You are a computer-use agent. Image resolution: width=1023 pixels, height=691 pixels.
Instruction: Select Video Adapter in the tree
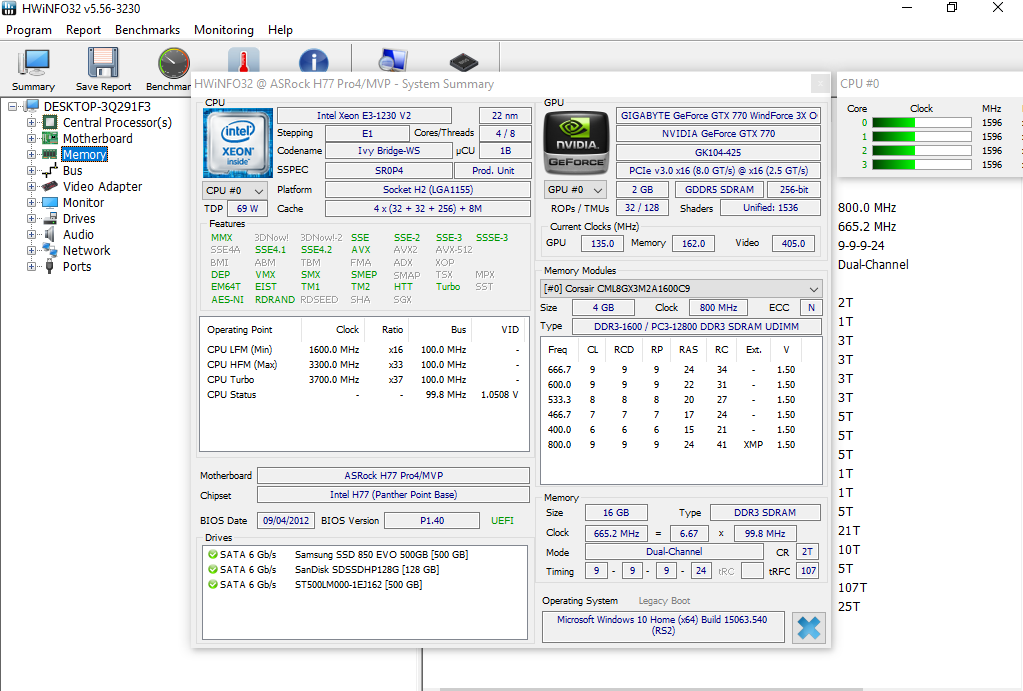pos(102,187)
